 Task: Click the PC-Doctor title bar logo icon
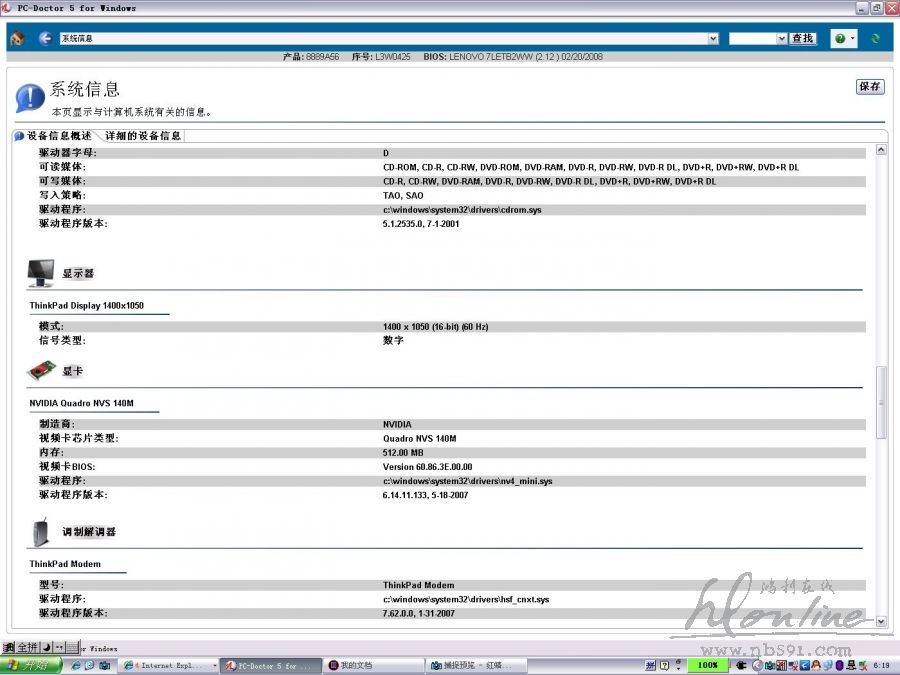(x=6, y=7)
